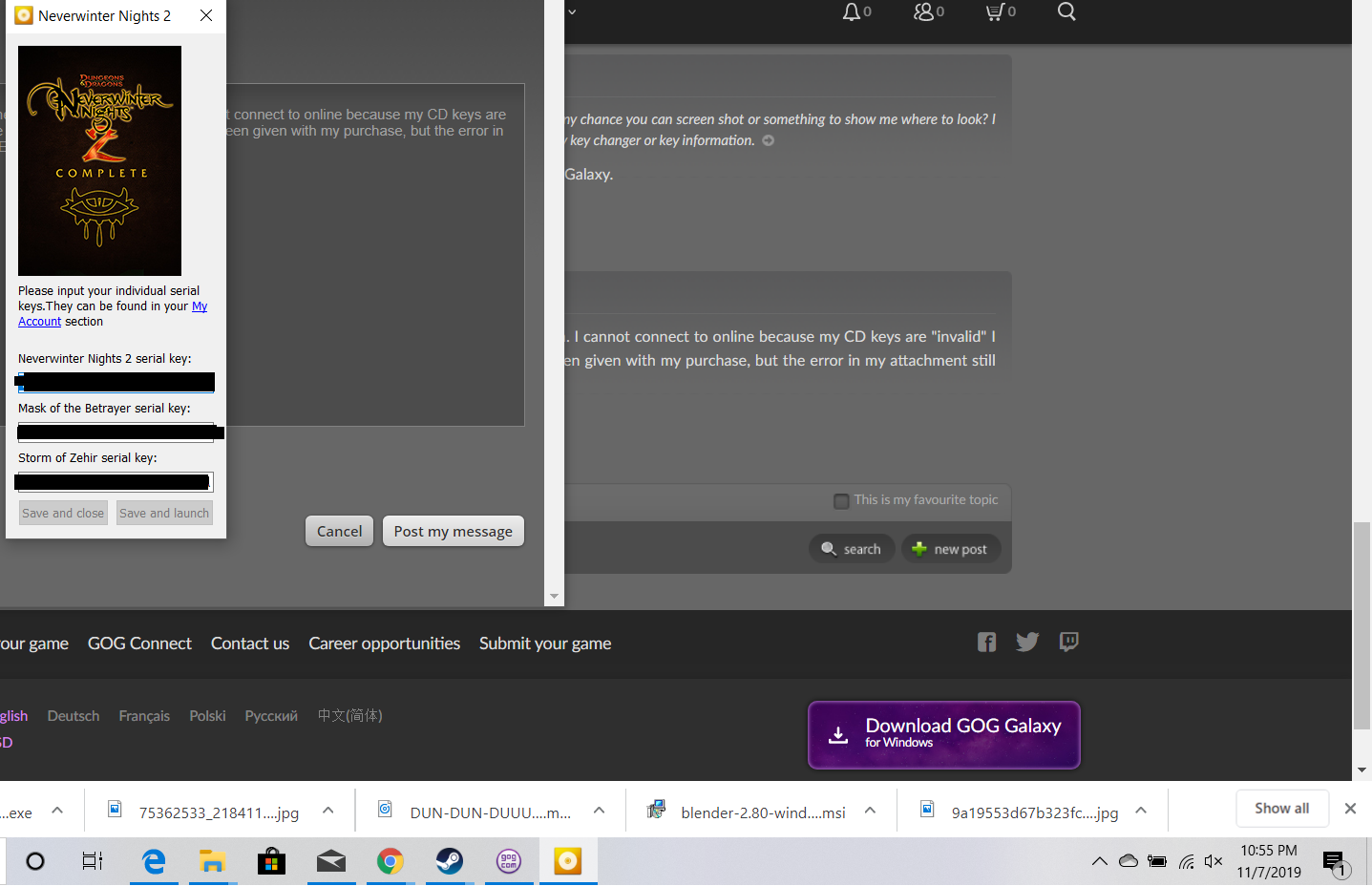The width and height of the screenshot is (1372, 886).
Task: Click the forum search button
Action: pyautogui.click(x=852, y=549)
